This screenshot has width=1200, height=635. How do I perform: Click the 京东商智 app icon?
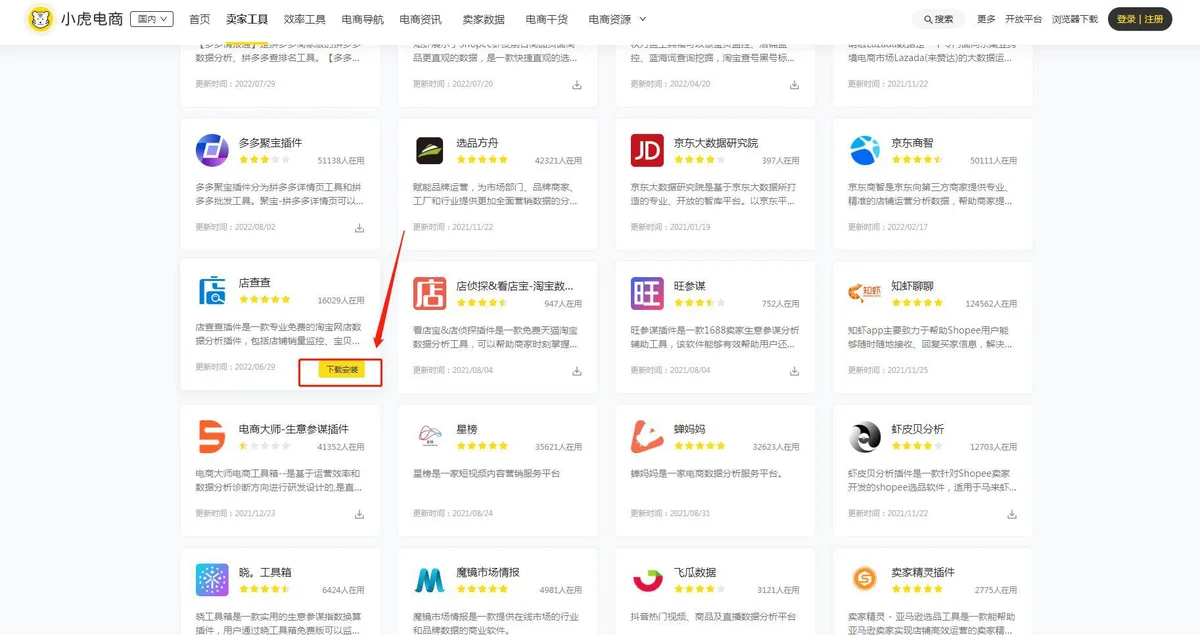(865, 150)
